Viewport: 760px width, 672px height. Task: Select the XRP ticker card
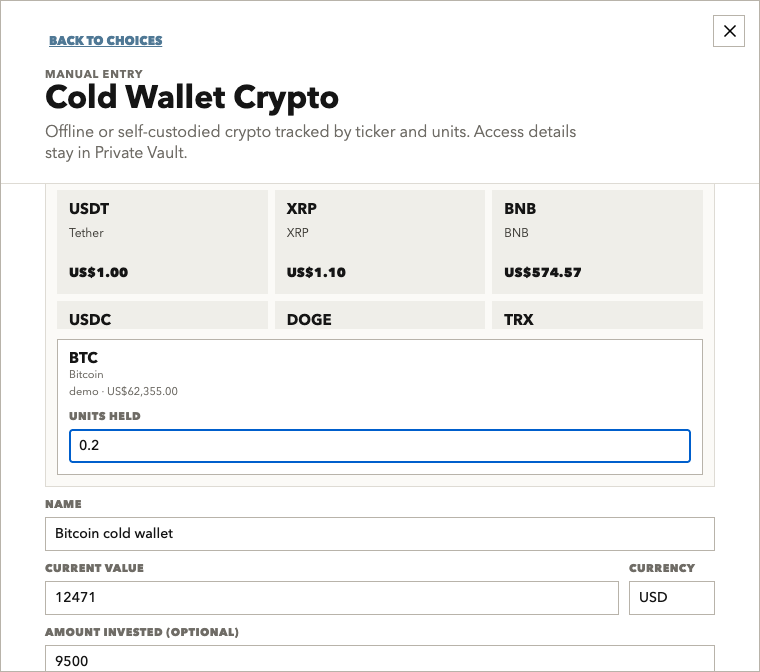[x=380, y=241]
